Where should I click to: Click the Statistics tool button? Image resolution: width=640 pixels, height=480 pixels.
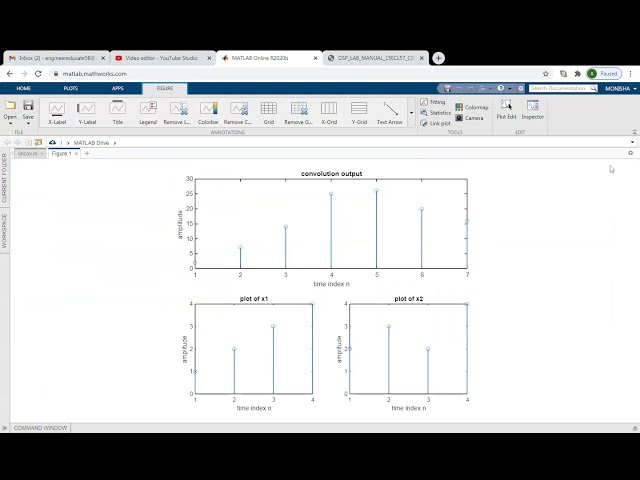coord(437,113)
